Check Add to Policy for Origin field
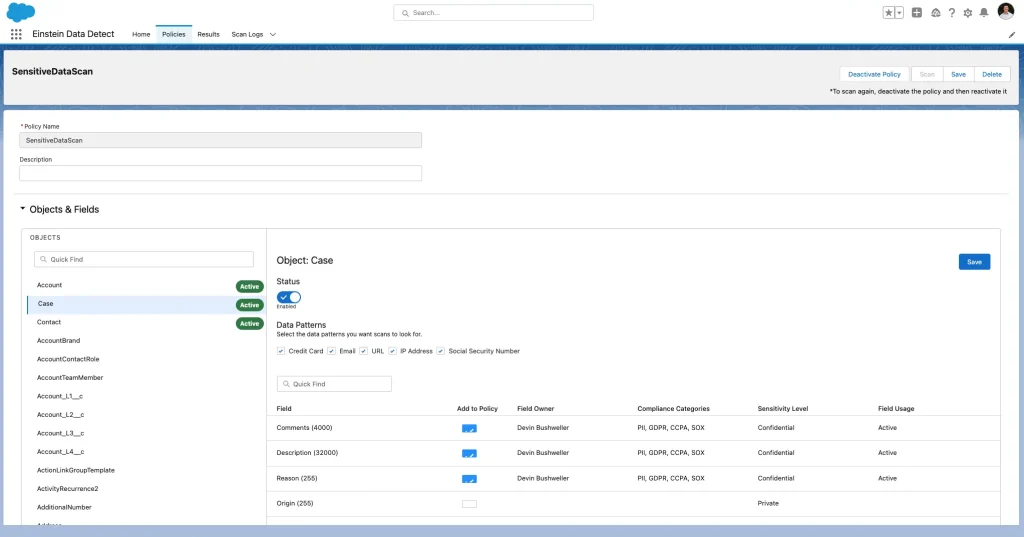Image resolution: width=1024 pixels, height=537 pixels. 470,504
